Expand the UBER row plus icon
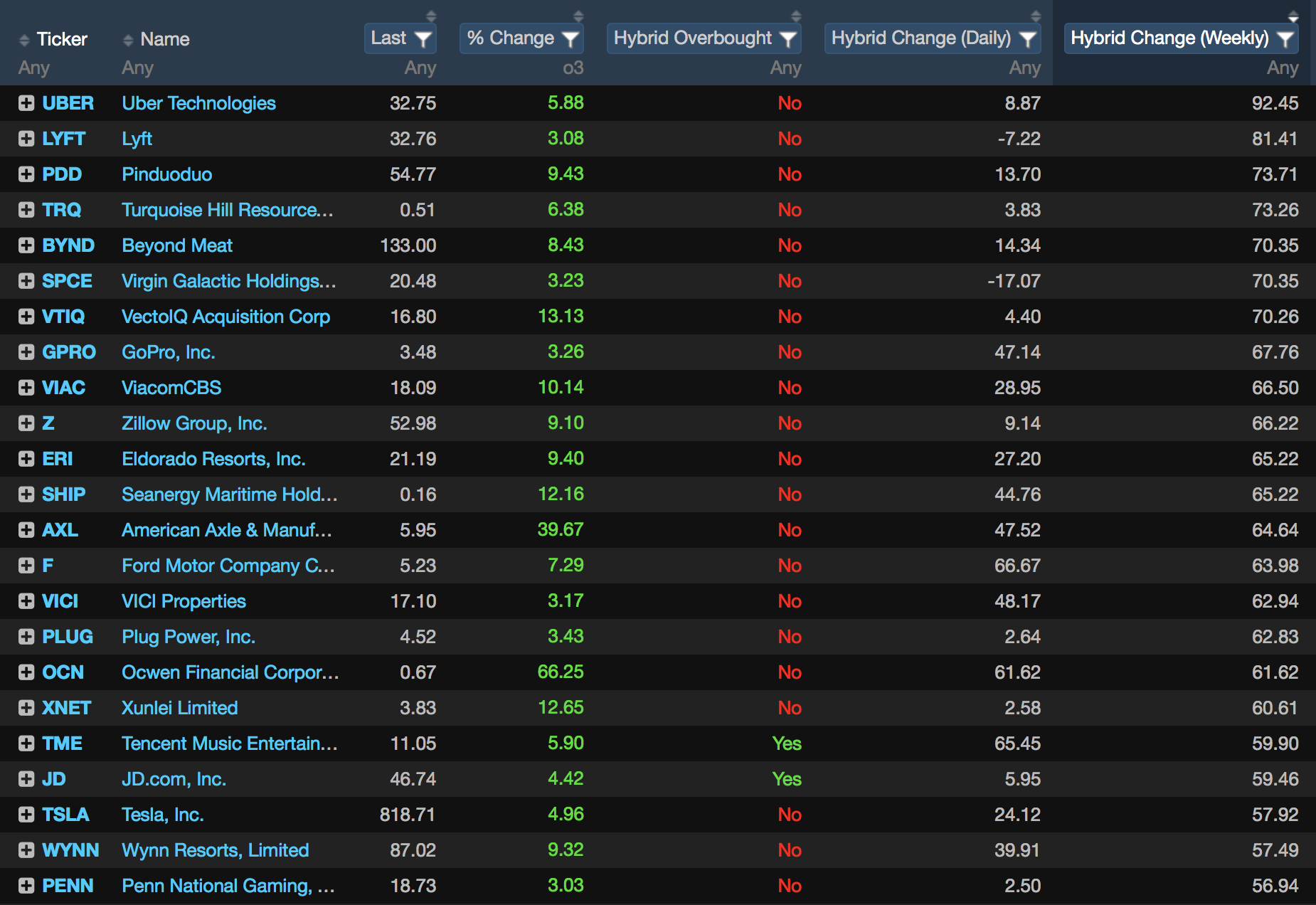This screenshot has width=1316, height=905. pyautogui.click(x=26, y=103)
